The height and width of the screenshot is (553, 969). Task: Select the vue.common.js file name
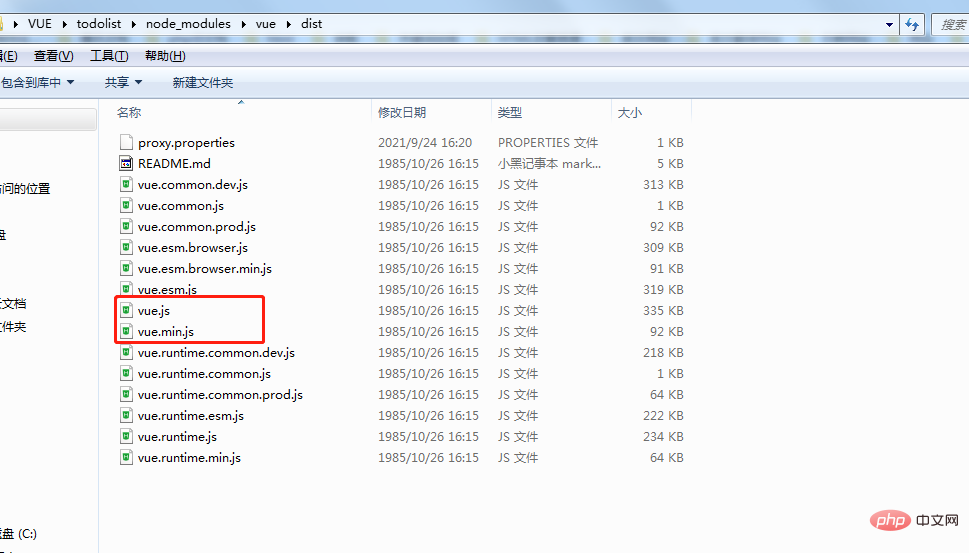(x=180, y=206)
